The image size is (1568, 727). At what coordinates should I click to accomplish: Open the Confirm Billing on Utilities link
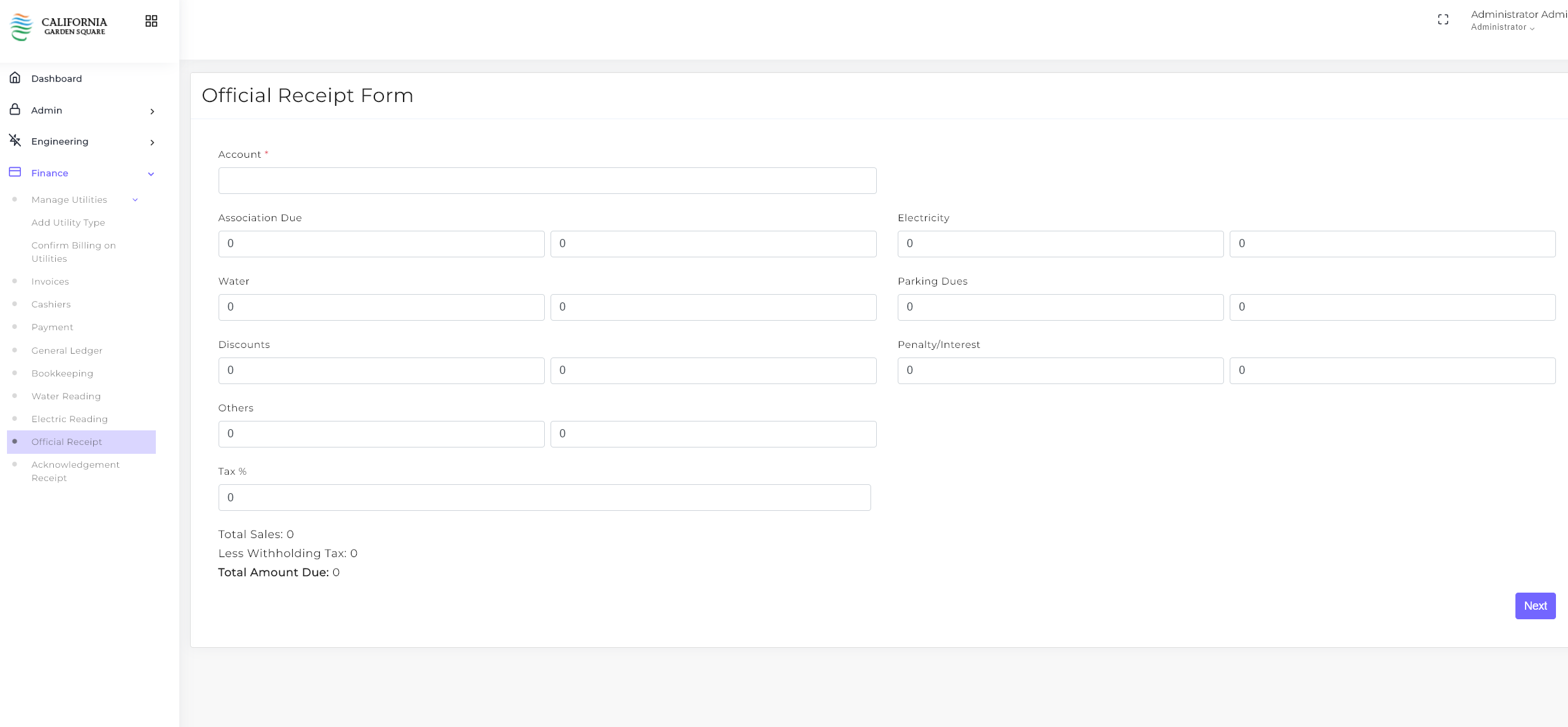click(x=73, y=252)
